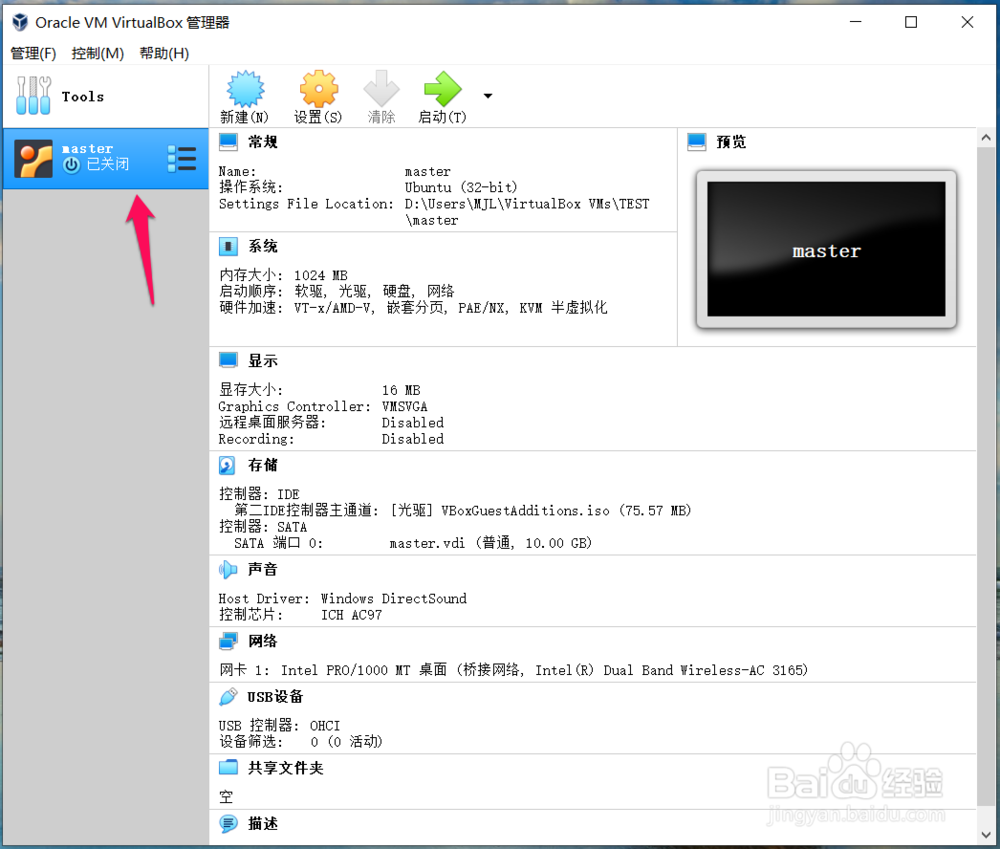Viewport: 1000px width, 849px height.
Task: Click the 启动(T) toolbar label
Action: point(442,117)
